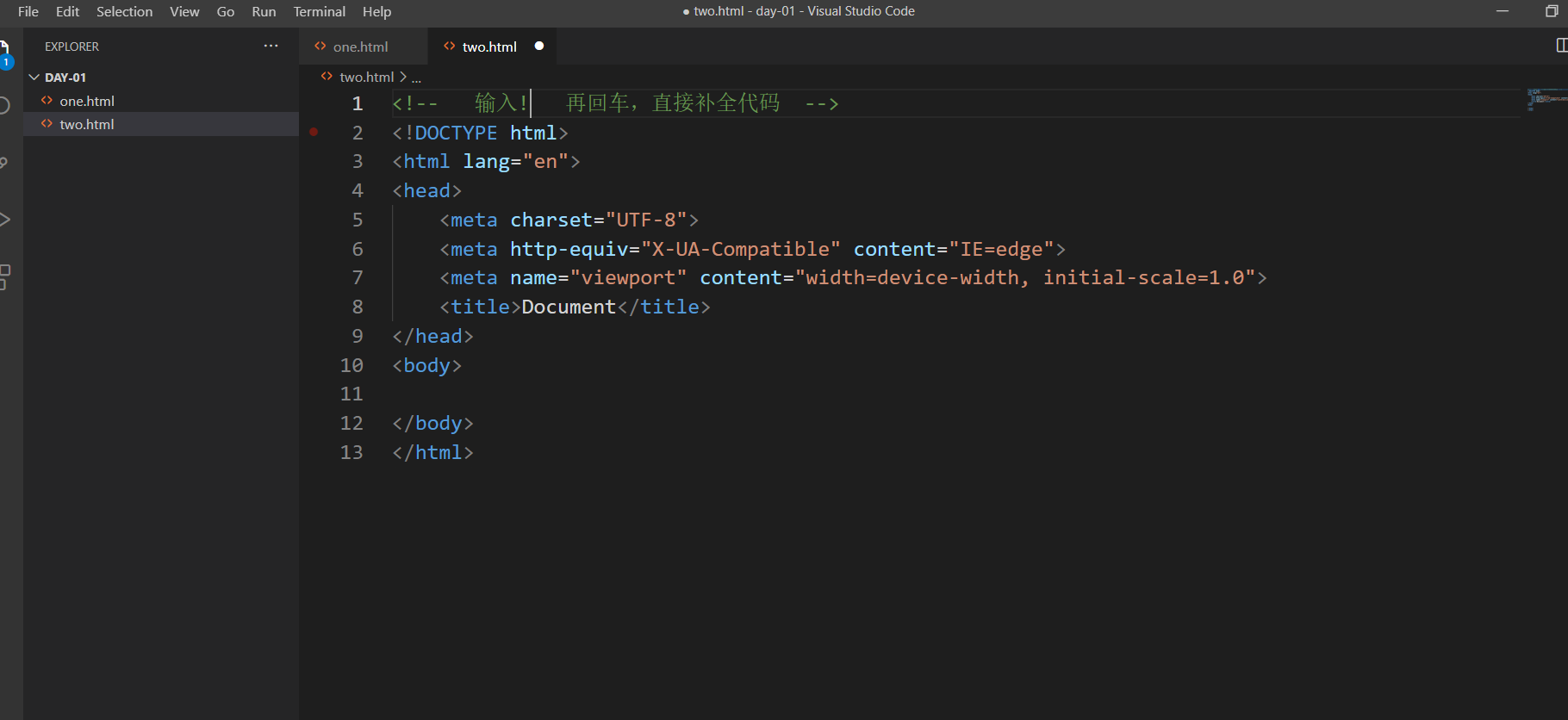The image size is (1568, 720).
Task: Click the EXPLORER panel title
Action: (72, 47)
